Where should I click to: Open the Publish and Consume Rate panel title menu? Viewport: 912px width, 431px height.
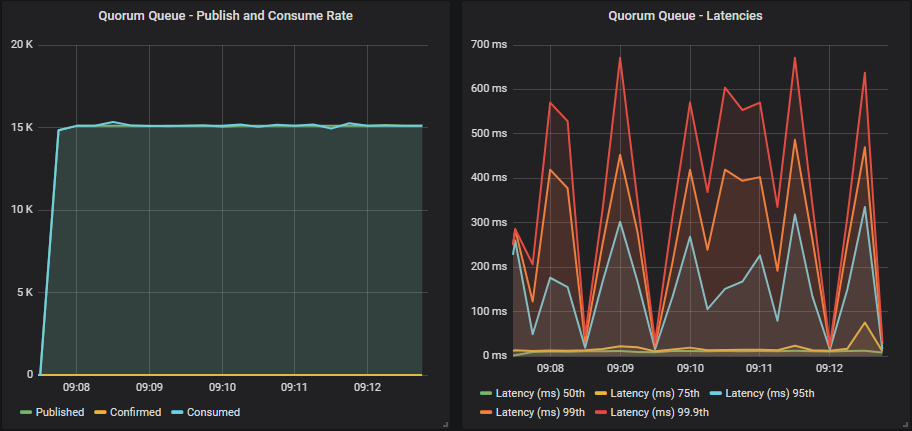pyautogui.click(x=225, y=16)
